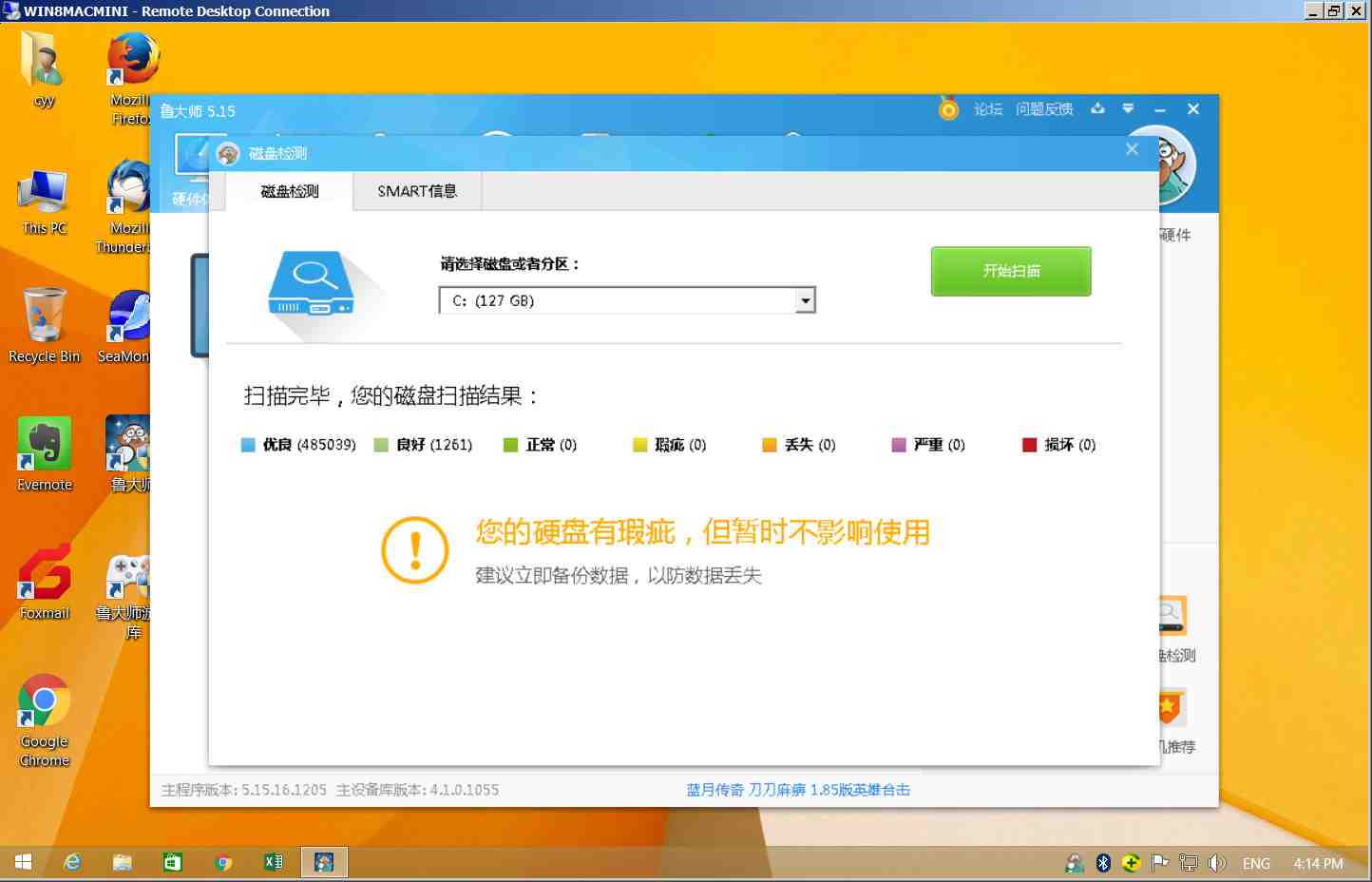Close the 磁盘检测 dialog

click(x=1132, y=149)
